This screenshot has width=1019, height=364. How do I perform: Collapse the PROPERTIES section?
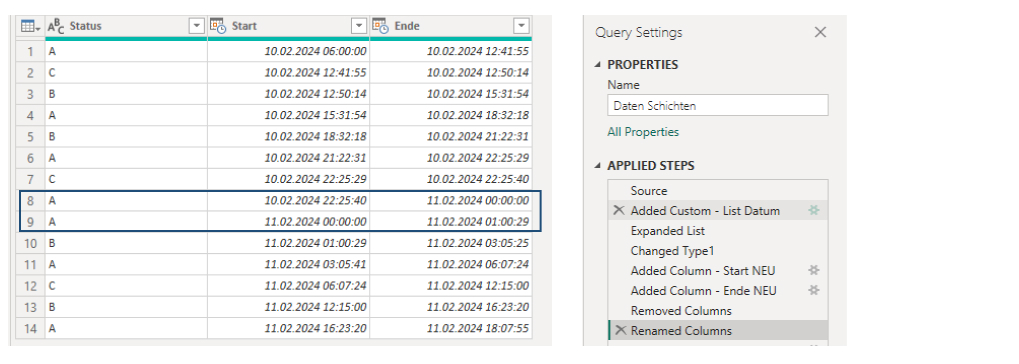click(x=598, y=65)
